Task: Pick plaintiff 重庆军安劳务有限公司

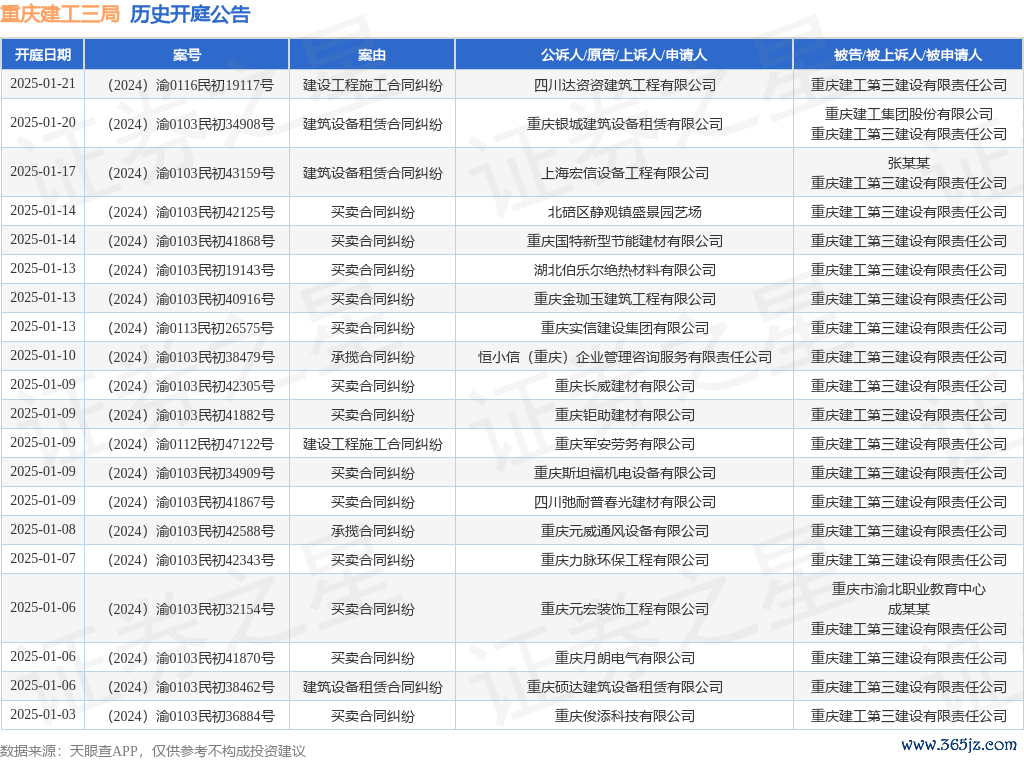Action: pos(624,444)
